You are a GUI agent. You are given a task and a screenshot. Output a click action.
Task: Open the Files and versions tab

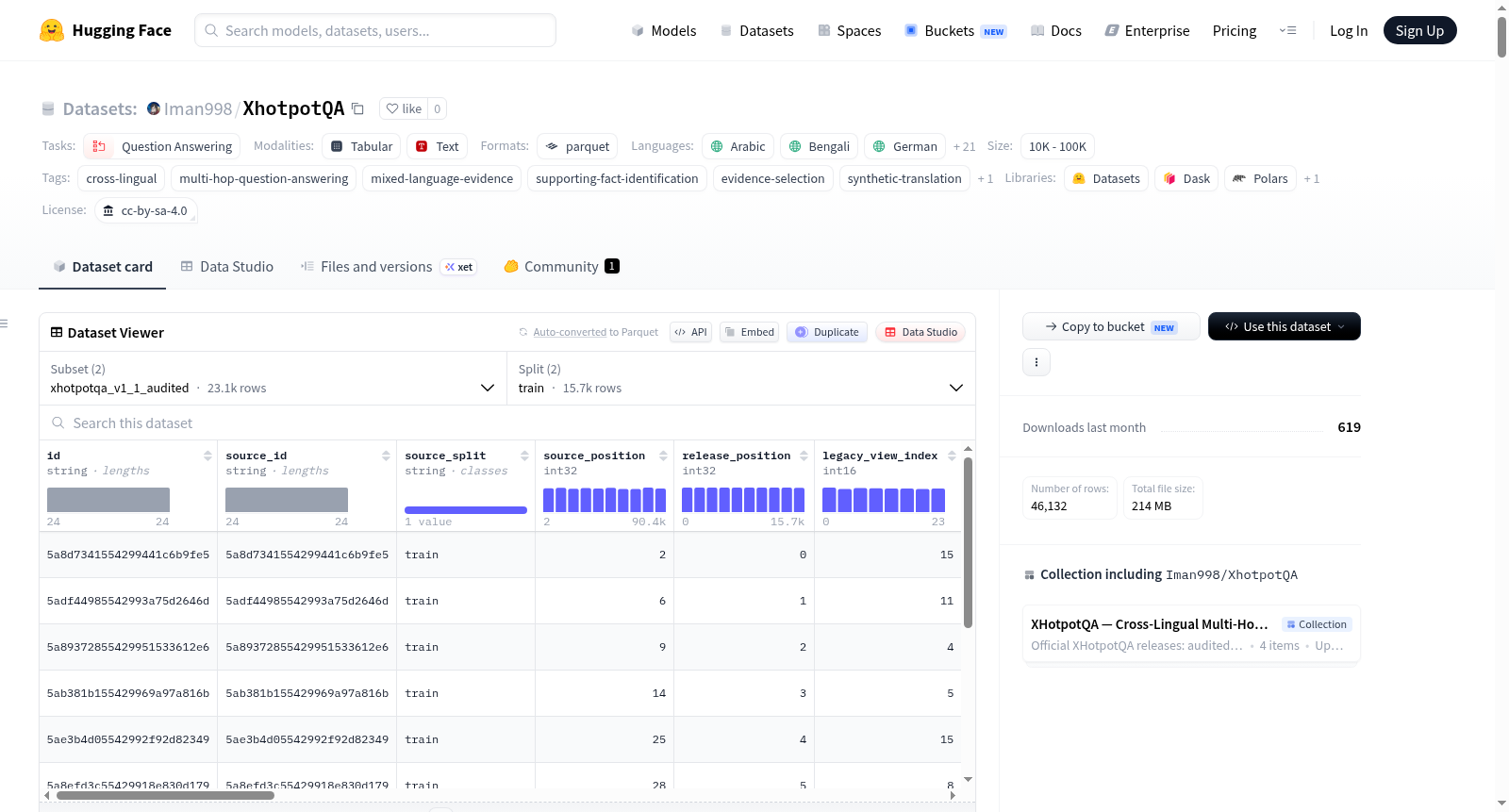coord(389,267)
